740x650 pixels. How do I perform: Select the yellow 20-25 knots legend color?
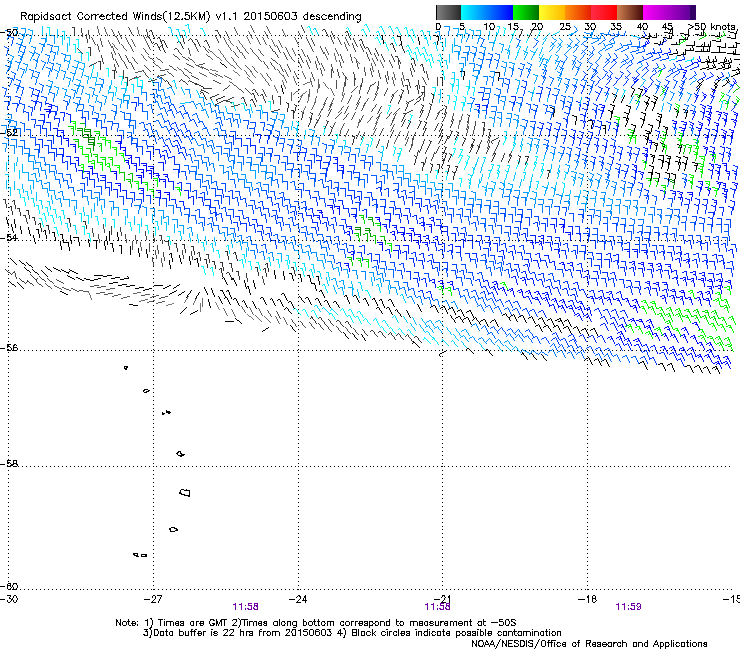pos(552,12)
